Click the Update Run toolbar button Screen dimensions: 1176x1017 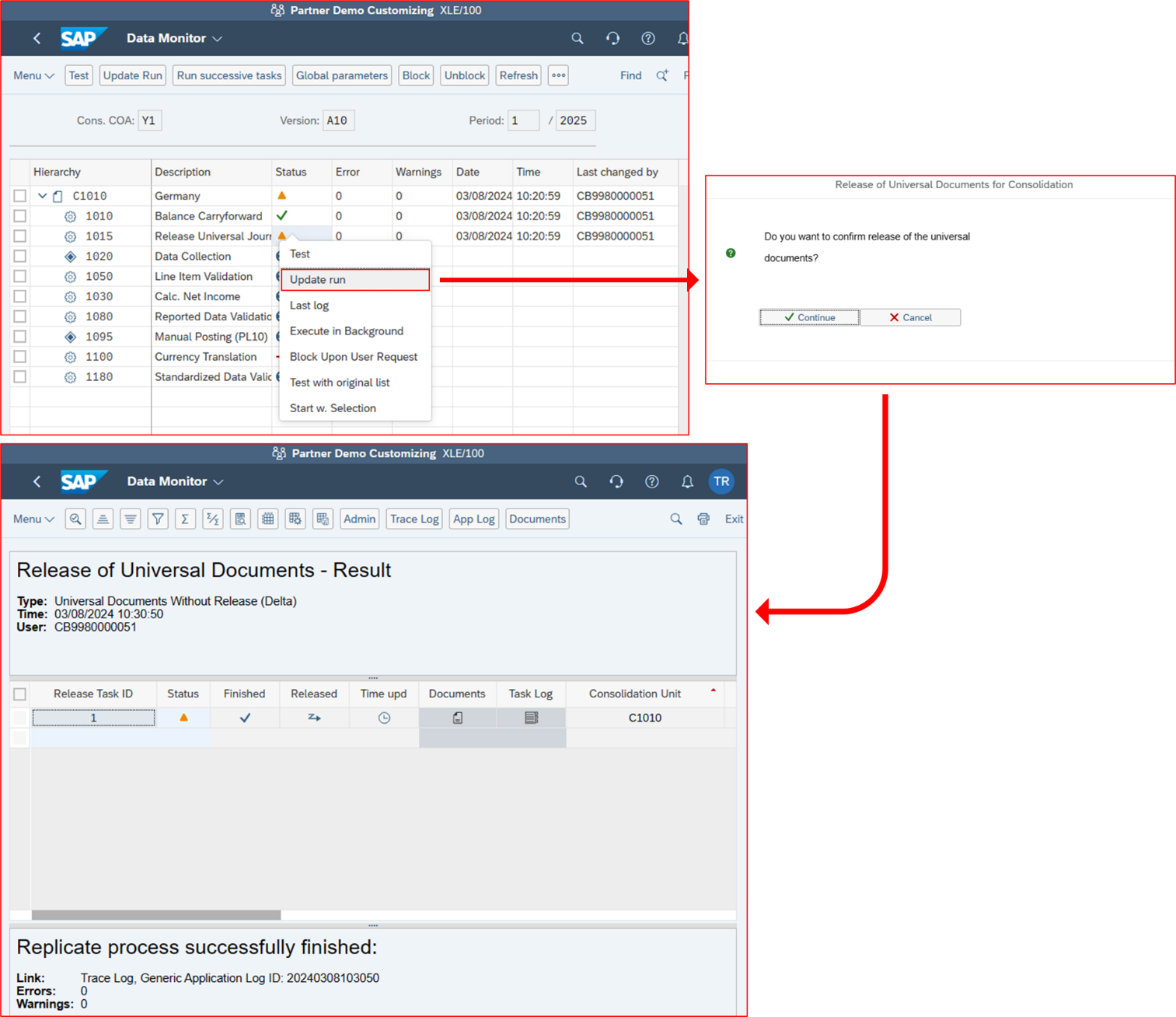(133, 75)
